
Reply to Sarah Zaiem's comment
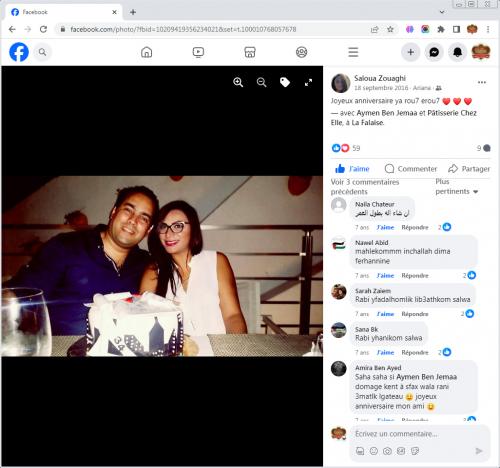(415, 314)
